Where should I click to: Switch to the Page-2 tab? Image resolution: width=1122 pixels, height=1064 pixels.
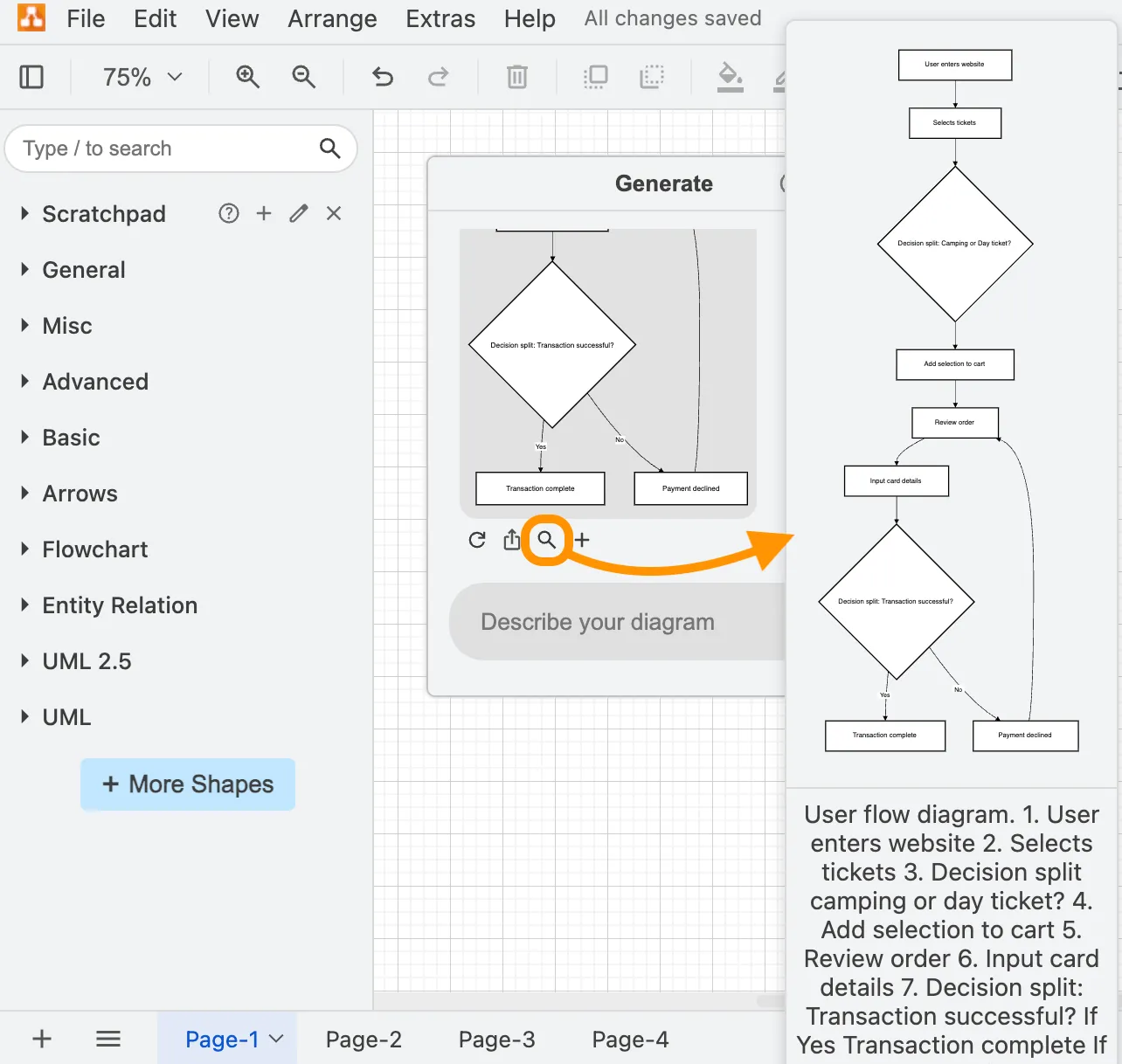pyautogui.click(x=364, y=1040)
